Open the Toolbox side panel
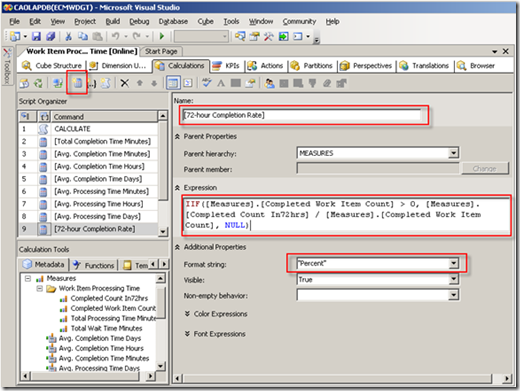 point(7,66)
